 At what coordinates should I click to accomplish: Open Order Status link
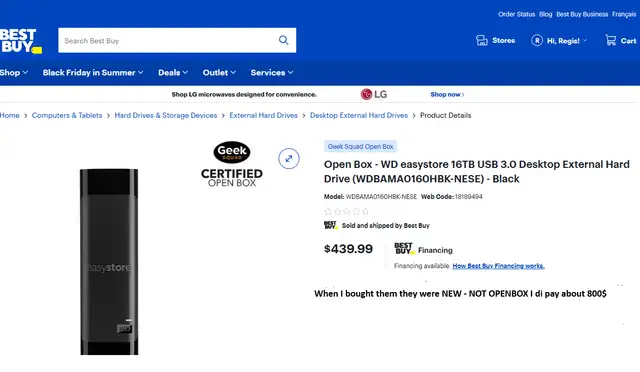point(516,14)
